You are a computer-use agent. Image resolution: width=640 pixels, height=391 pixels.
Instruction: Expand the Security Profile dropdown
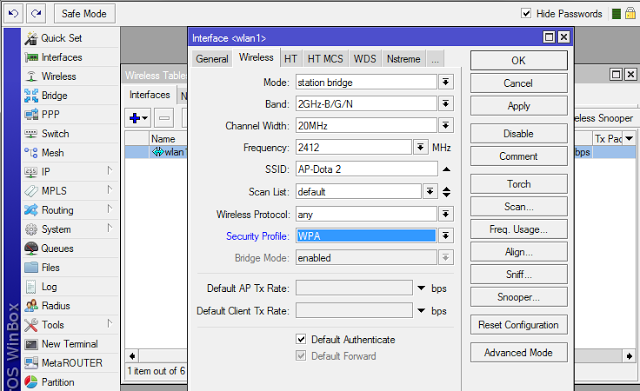(x=446, y=235)
